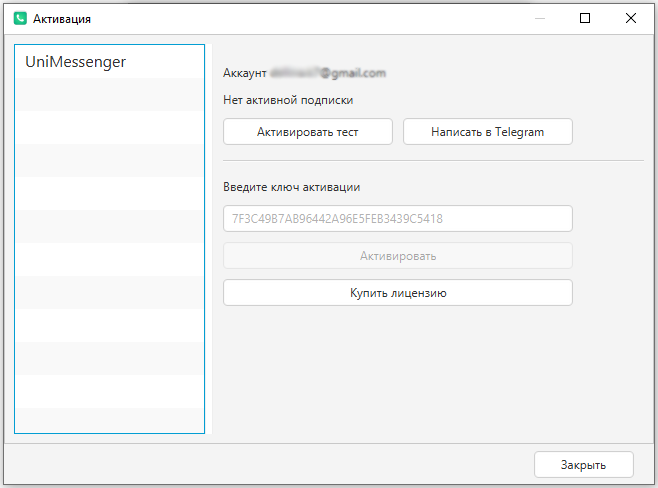658x488 pixels.
Task: Click the blurred gmail account address
Action: (x=328, y=73)
